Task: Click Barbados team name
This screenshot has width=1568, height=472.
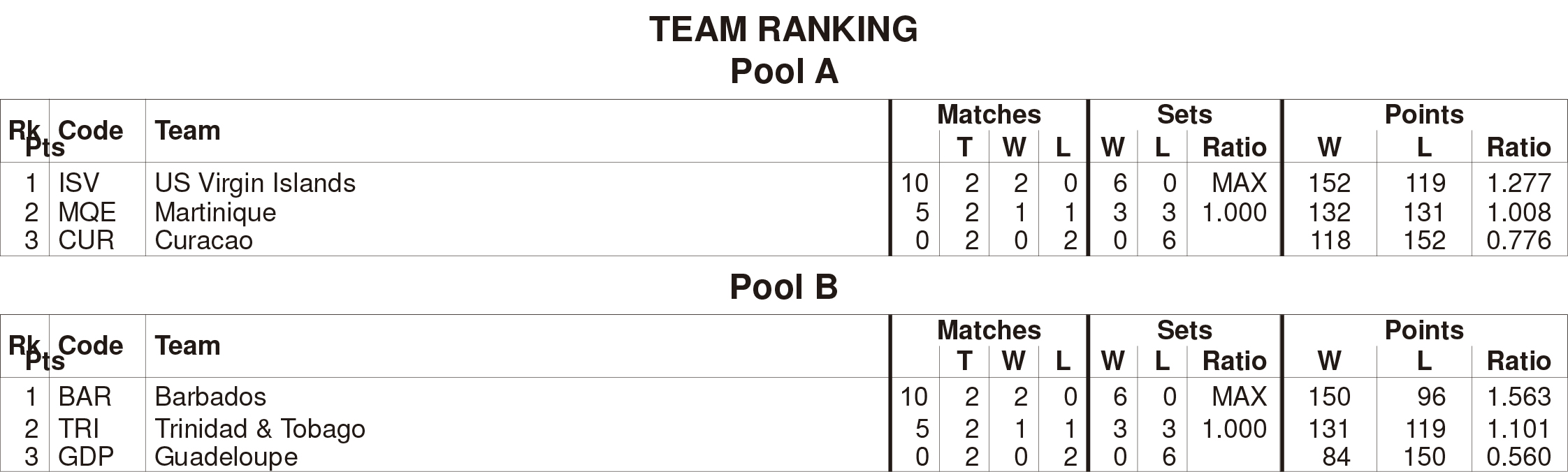Action: pos(210,397)
